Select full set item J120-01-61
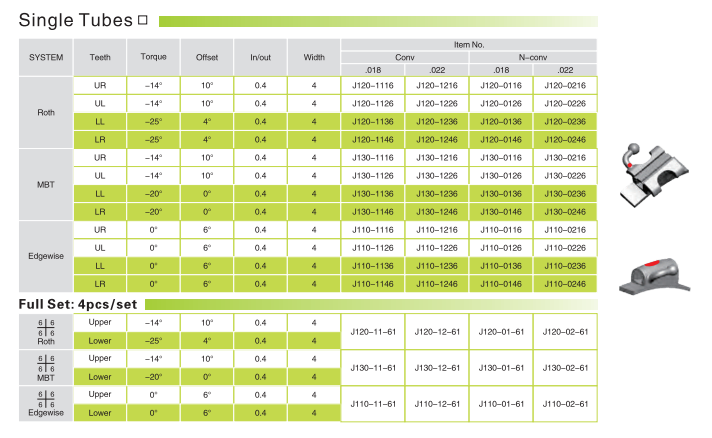 tap(501, 332)
